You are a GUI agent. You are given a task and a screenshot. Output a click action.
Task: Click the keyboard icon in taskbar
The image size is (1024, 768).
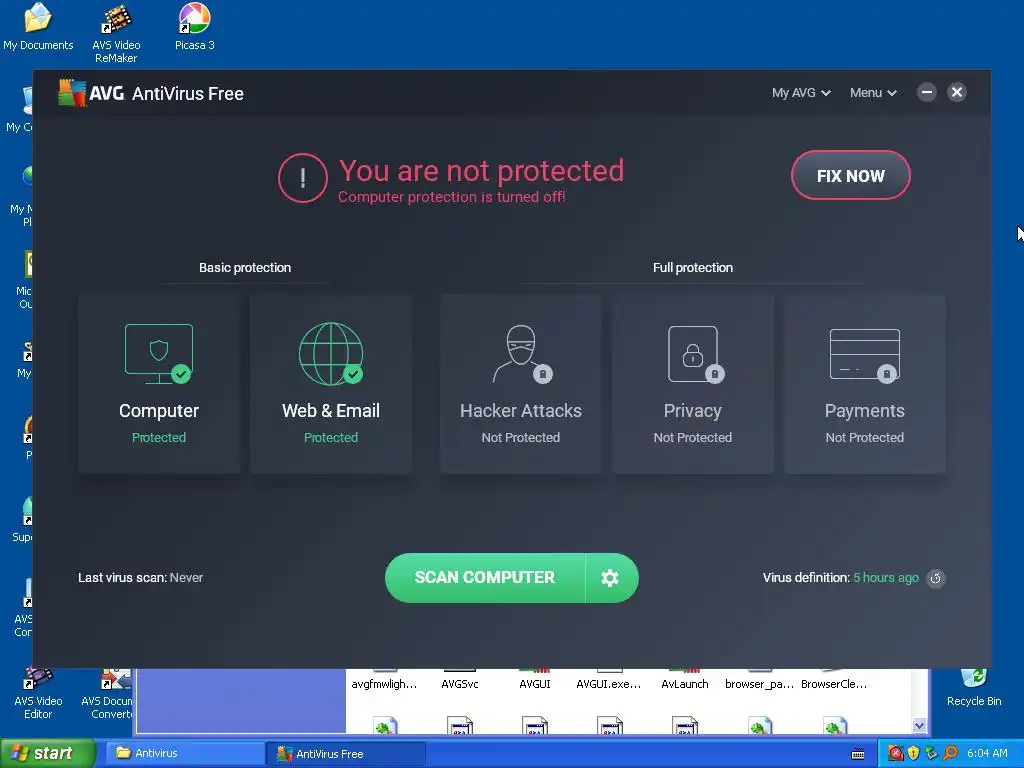[x=858, y=754]
